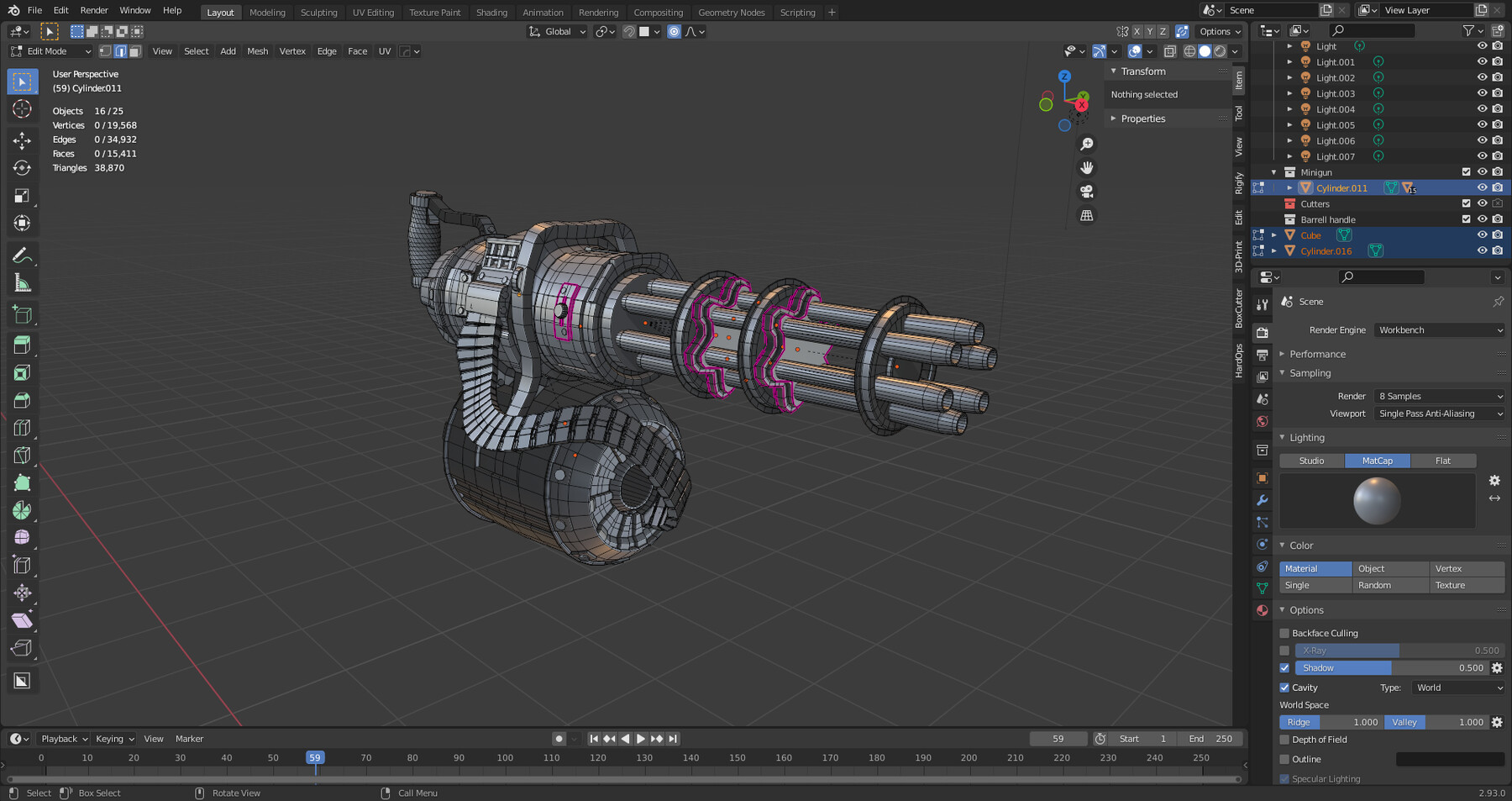Screen dimensions: 1512x801
Task: Select the Measure tool
Action: tap(21, 282)
